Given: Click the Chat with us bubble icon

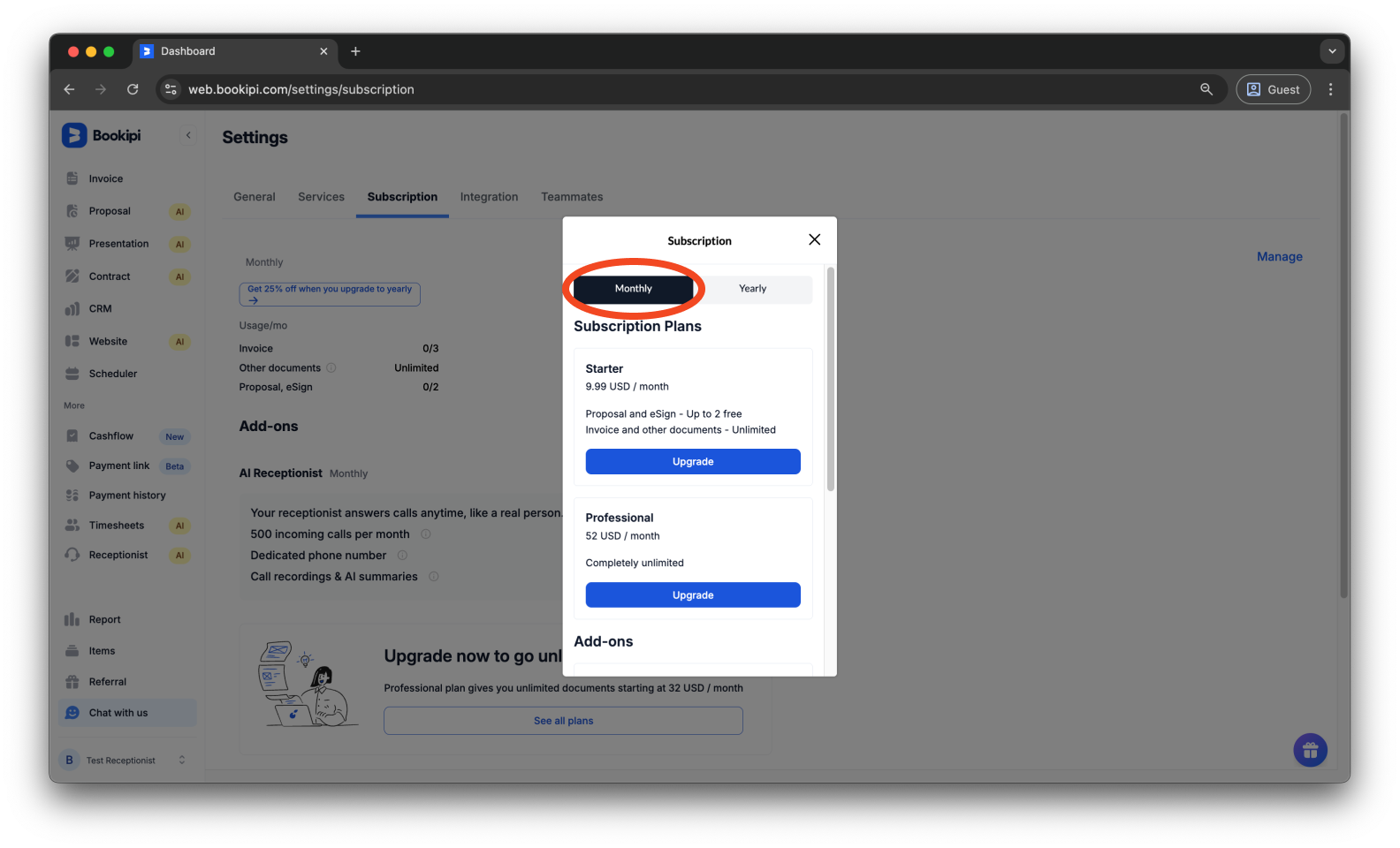Looking at the screenshot, I should pos(72,713).
